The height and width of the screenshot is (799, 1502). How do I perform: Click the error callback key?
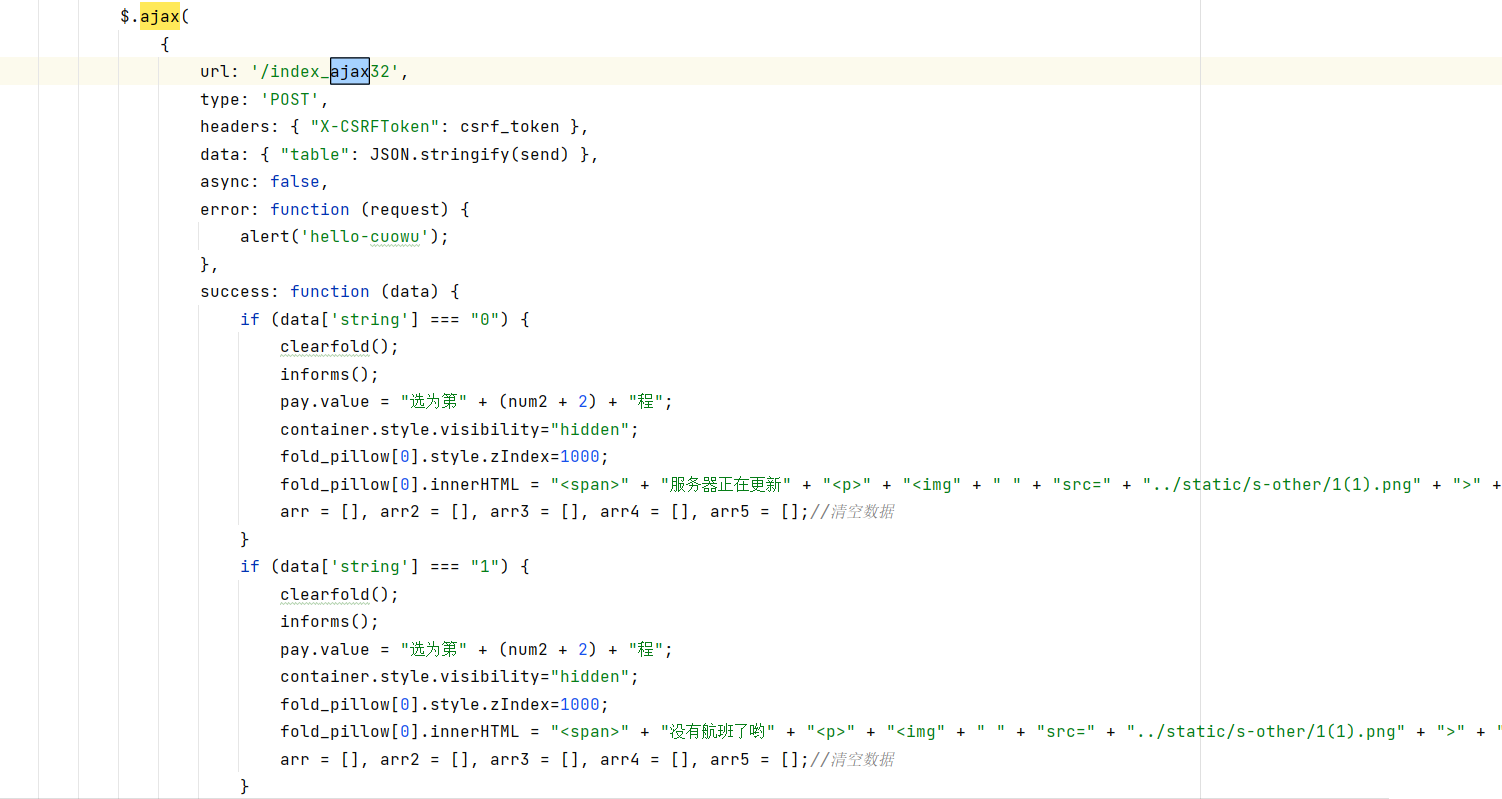(225, 209)
